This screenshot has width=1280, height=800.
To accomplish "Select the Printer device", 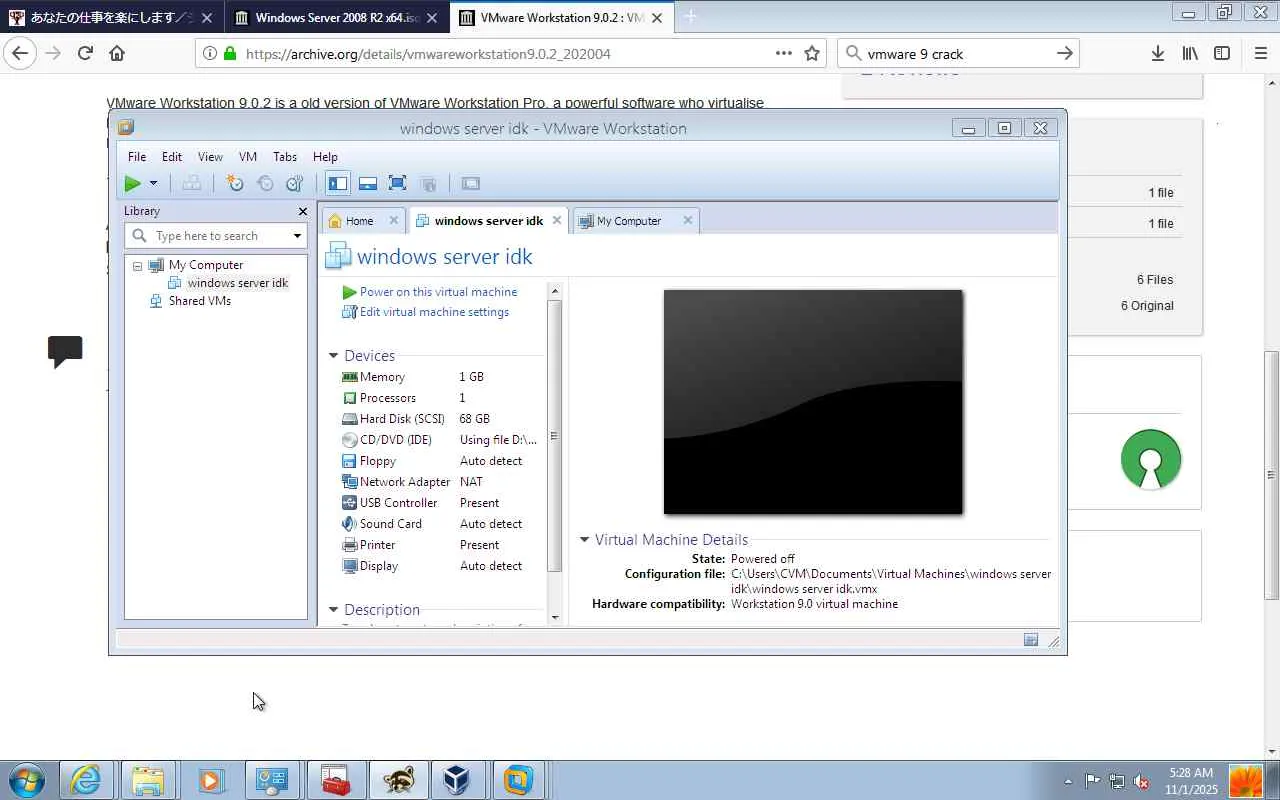I will pos(440,545).
